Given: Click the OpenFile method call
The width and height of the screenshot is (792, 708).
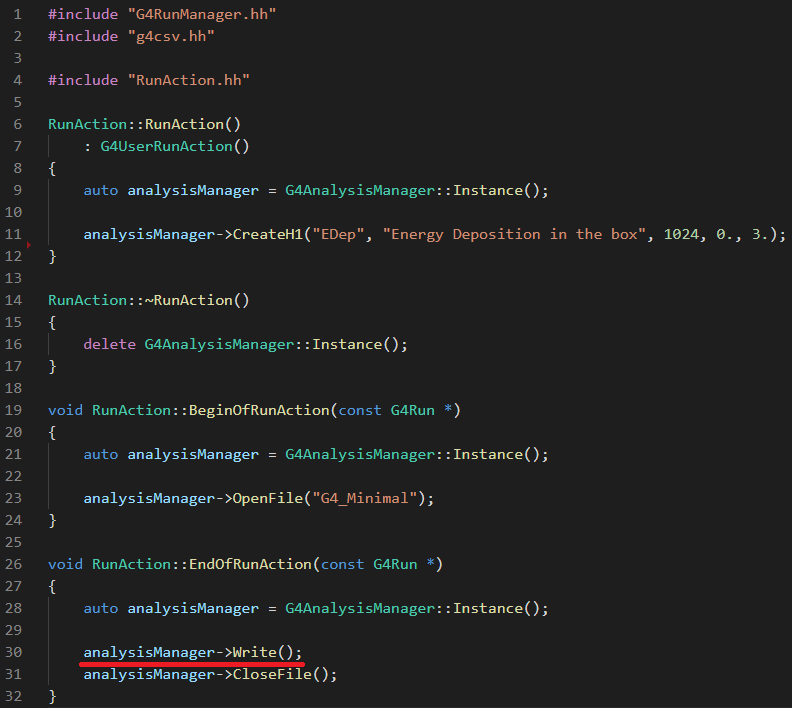Looking at the screenshot, I should [x=267, y=498].
